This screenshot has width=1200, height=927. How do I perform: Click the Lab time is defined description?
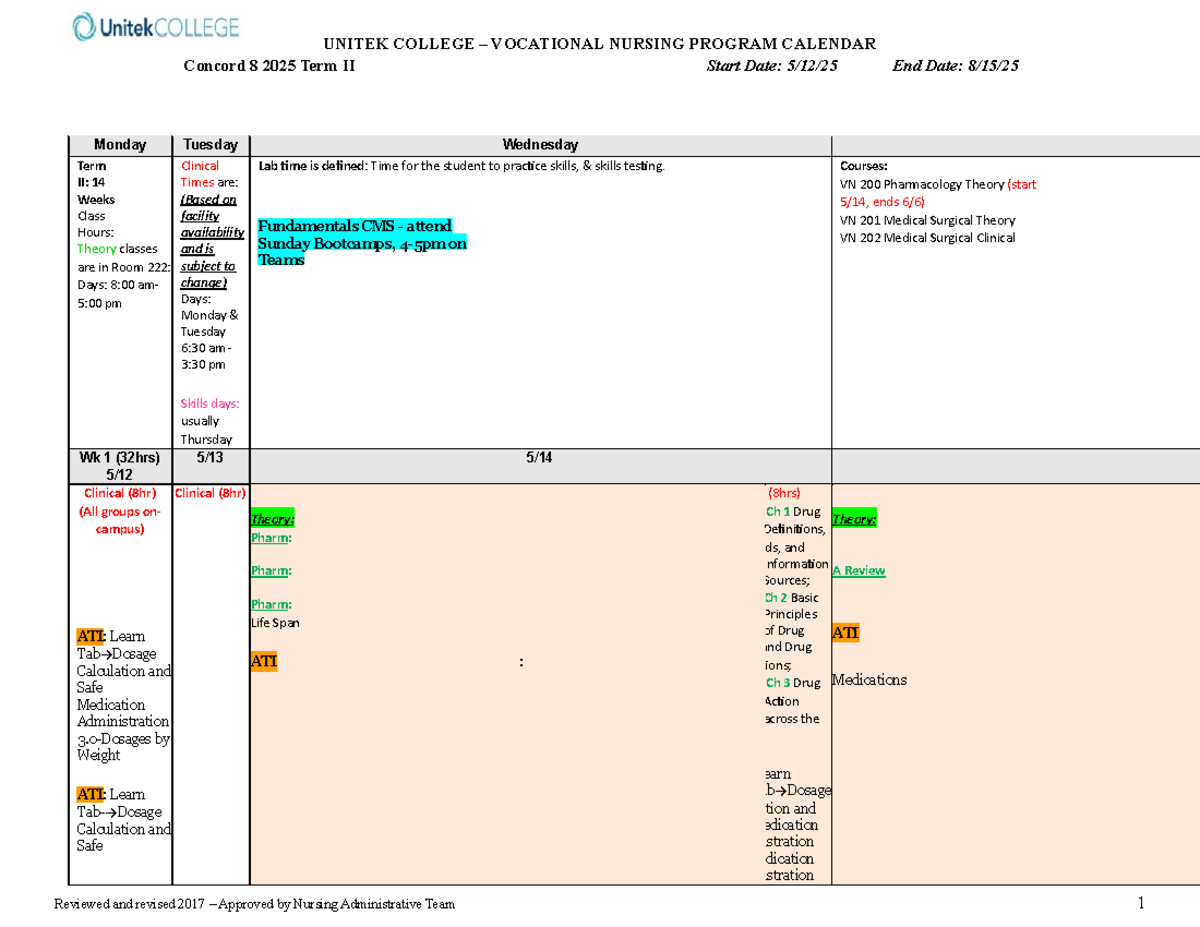point(460,166)
